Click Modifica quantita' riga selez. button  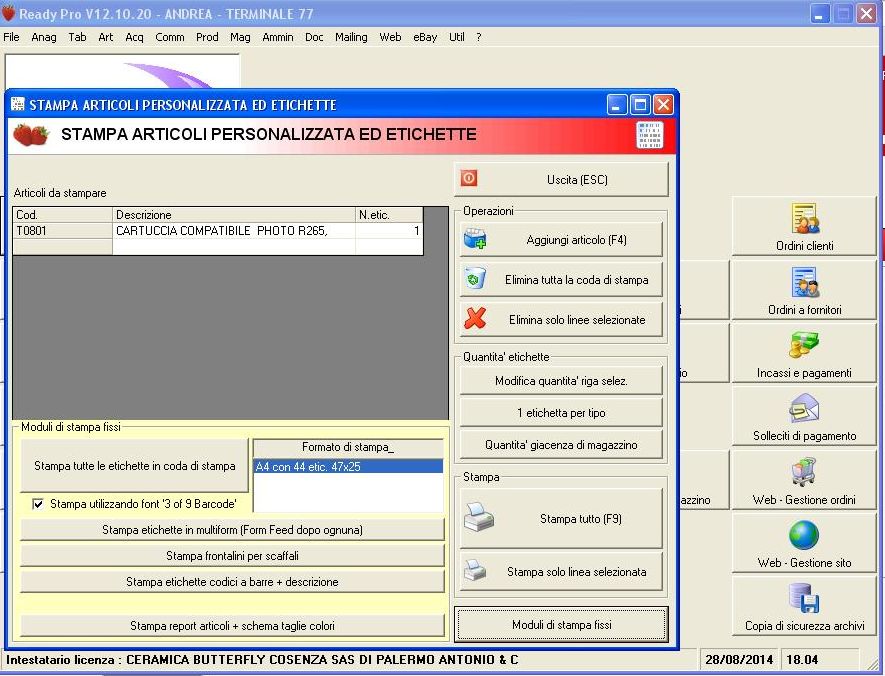coord(561,381)
